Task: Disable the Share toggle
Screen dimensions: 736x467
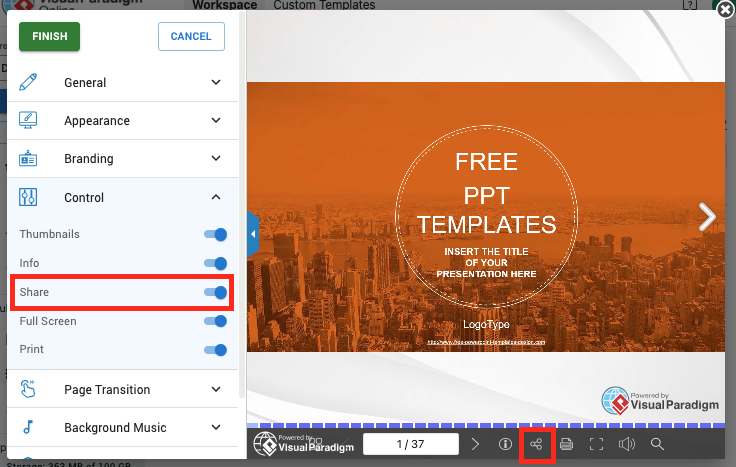Action: click(x=215, y=292)
